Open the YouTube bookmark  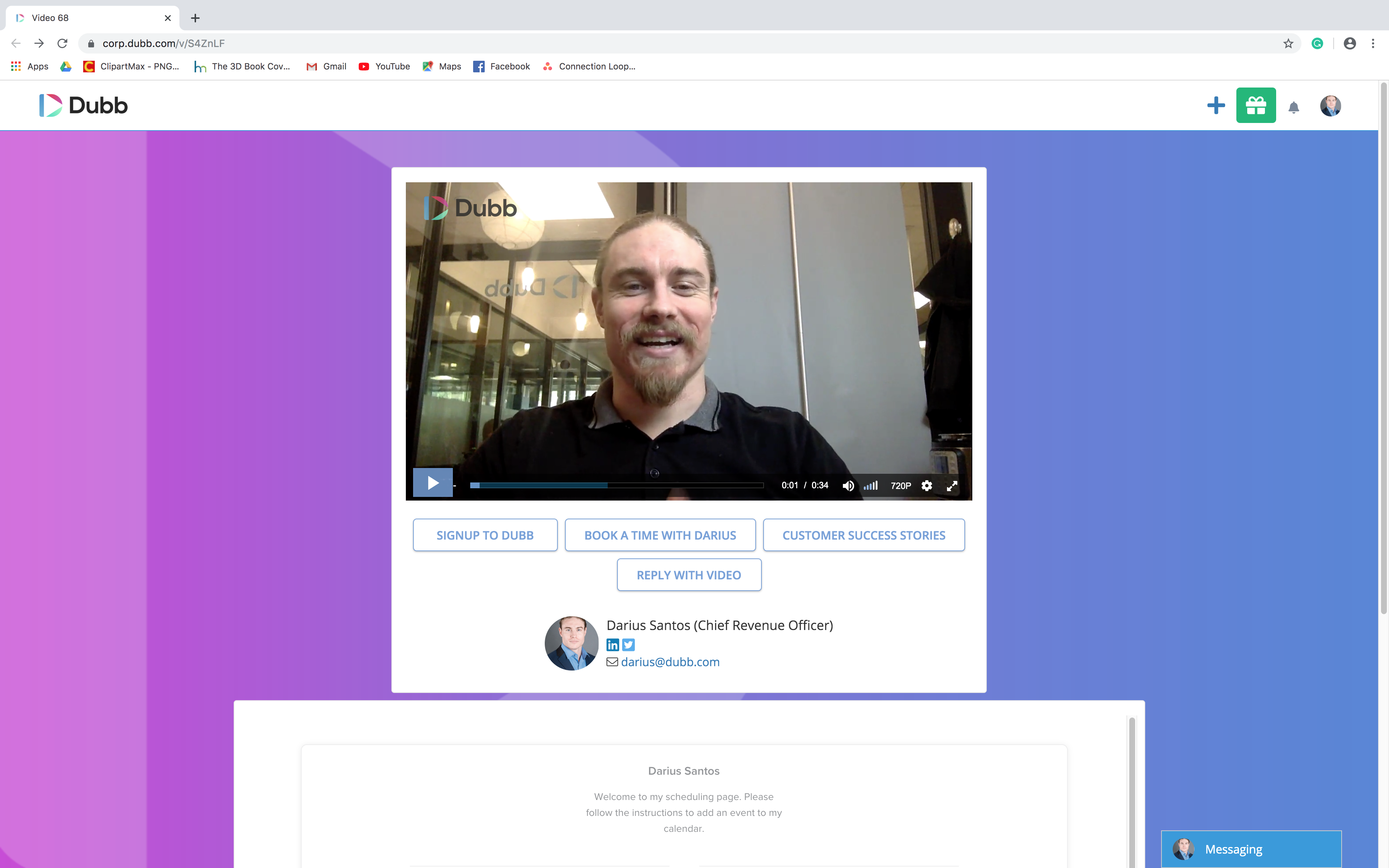(384, 66)
